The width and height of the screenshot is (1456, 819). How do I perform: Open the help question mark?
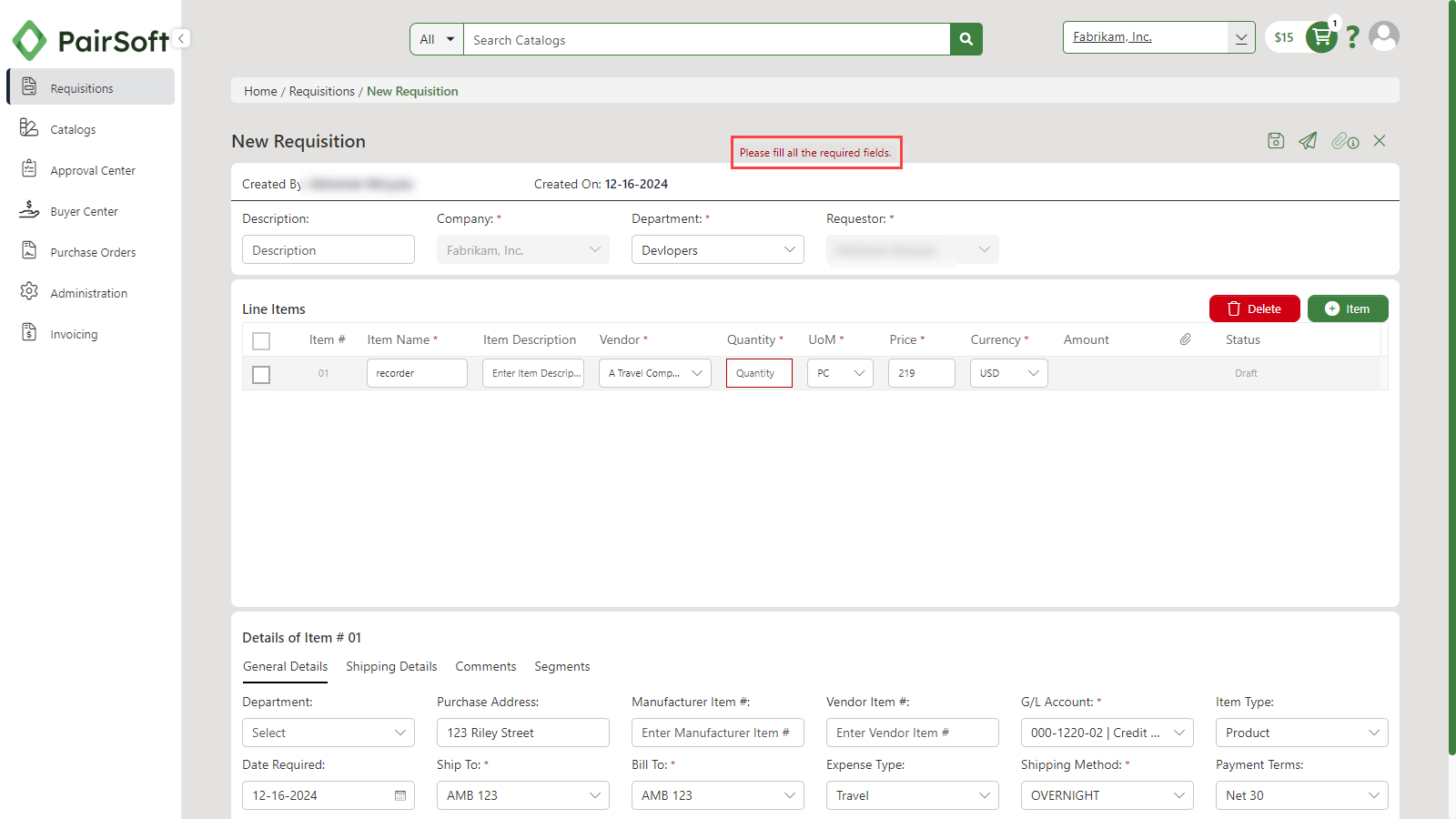(1352, 37)
